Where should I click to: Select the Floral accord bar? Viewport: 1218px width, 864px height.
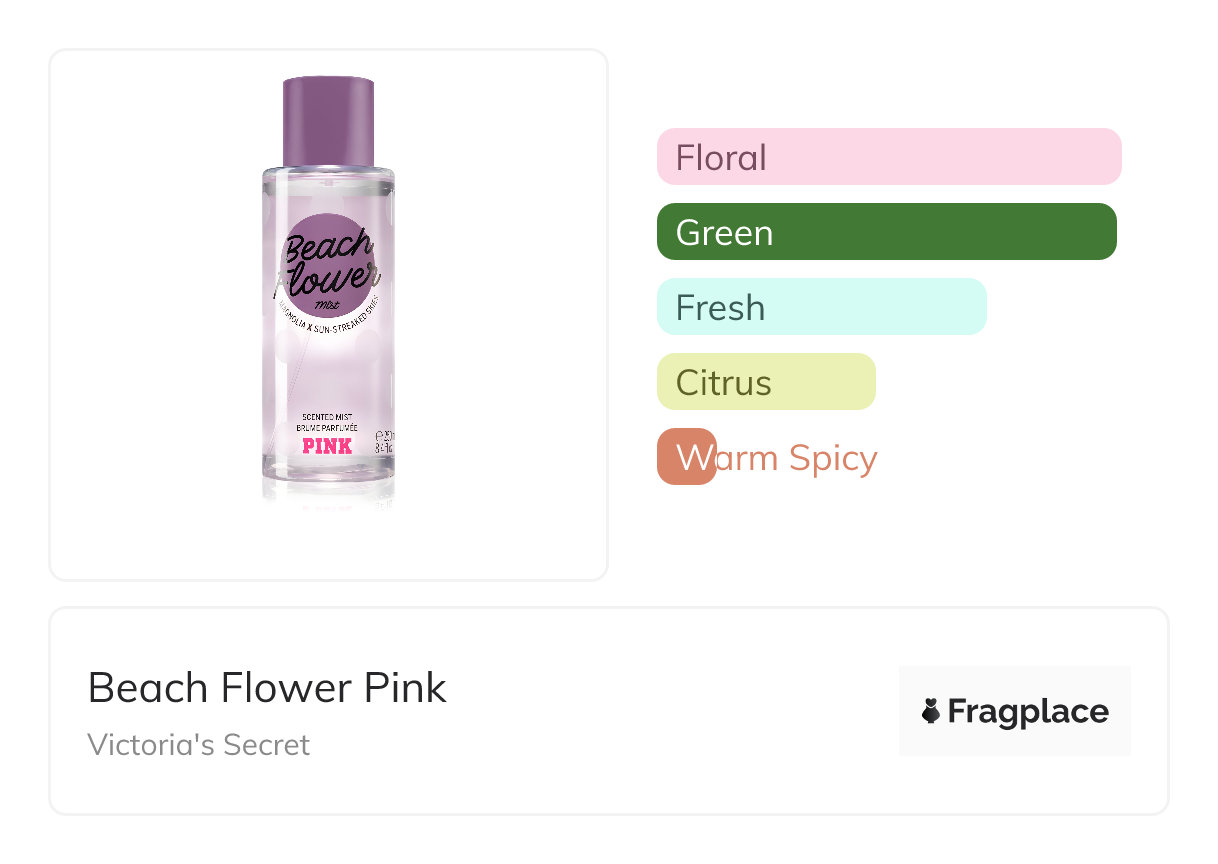pyautogui.click(x=888, y=157)
